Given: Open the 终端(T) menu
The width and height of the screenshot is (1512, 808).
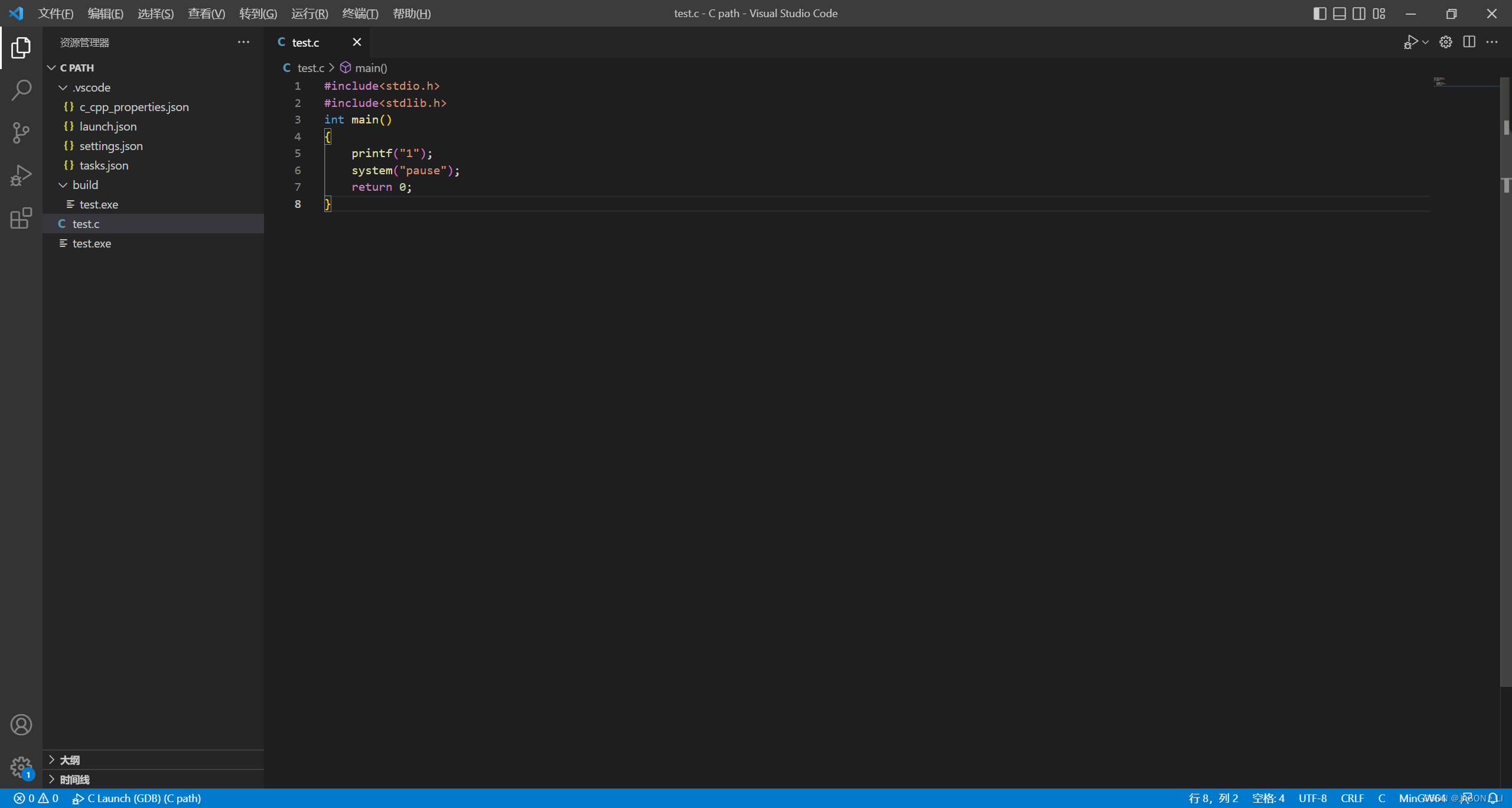Looking at the screenshot, I should [361, 13].
